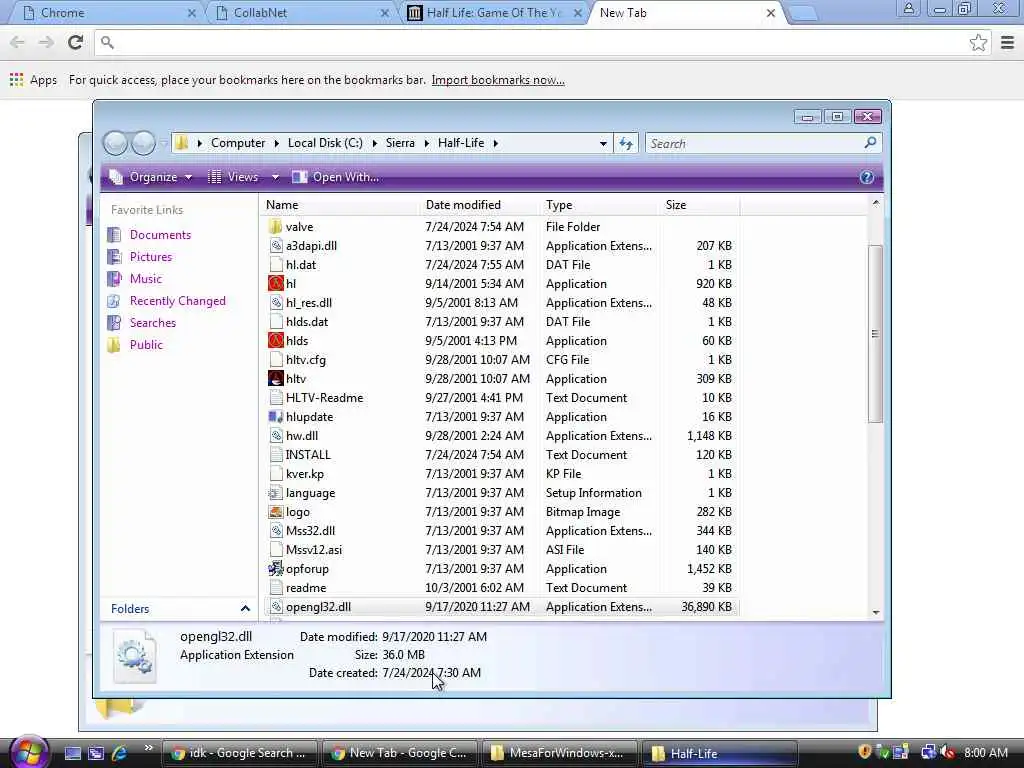The width and height of the screenshot is (1024, 768).
Task: Click the a3dapi.dll file icon
Action: [276, 246]
